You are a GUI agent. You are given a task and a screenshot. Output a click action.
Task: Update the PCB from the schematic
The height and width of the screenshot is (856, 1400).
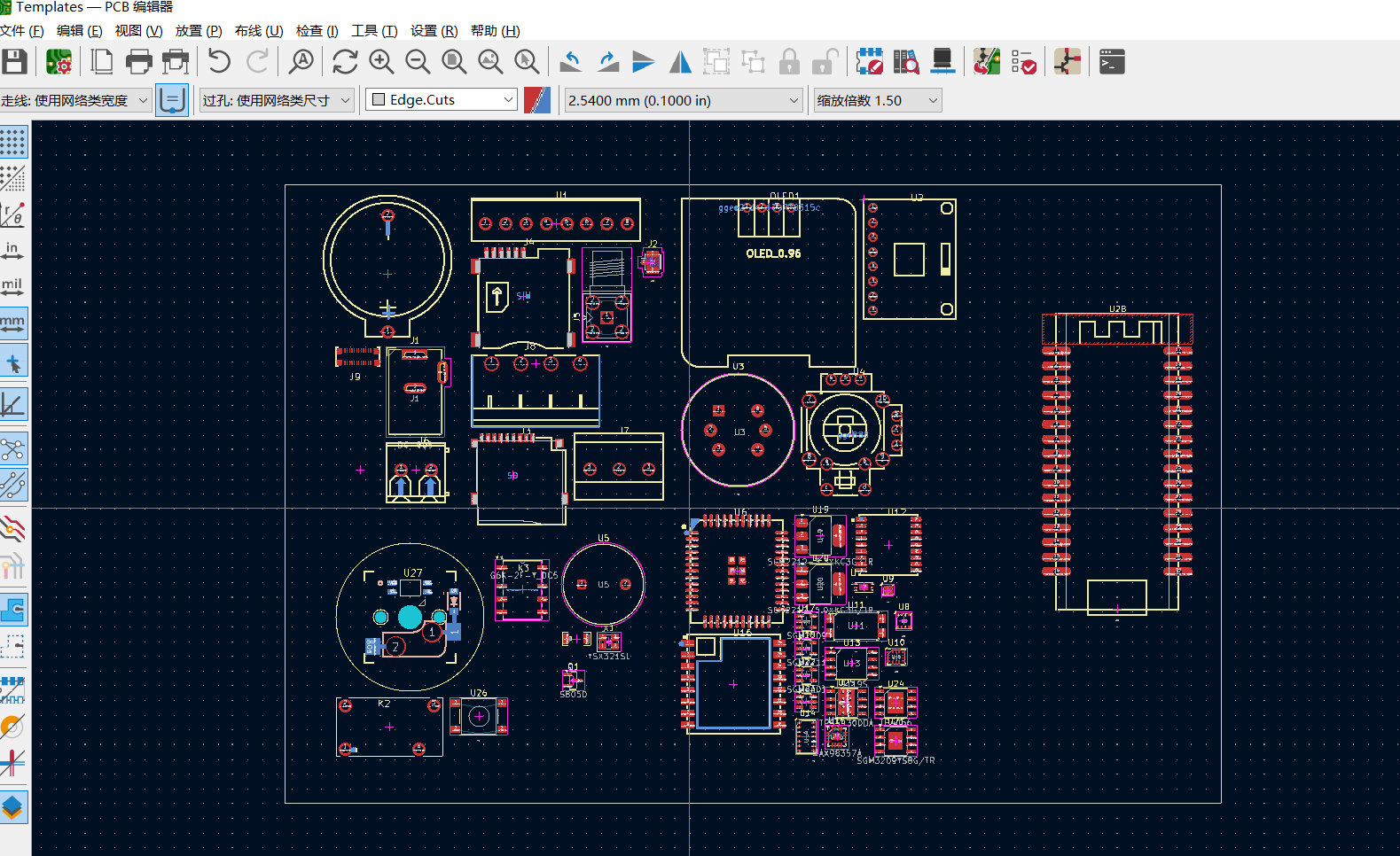987,62
